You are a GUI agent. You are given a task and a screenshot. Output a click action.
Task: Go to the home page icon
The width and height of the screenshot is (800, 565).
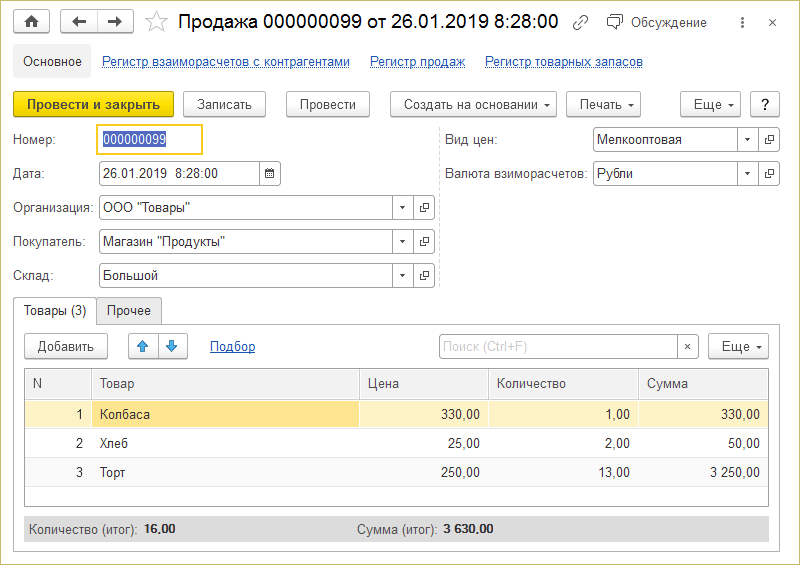[x=32, y=21]
